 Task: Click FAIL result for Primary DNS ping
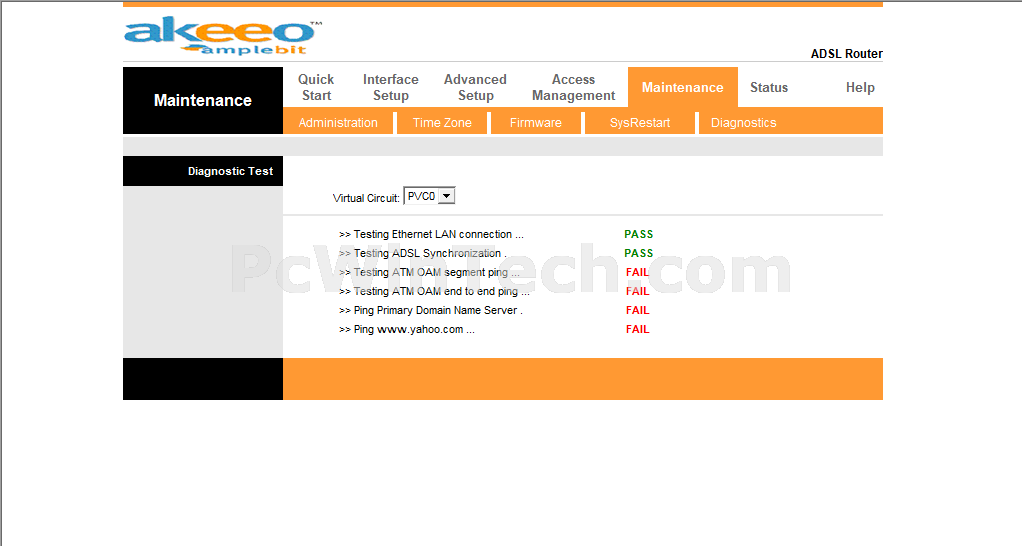(637, 310)
